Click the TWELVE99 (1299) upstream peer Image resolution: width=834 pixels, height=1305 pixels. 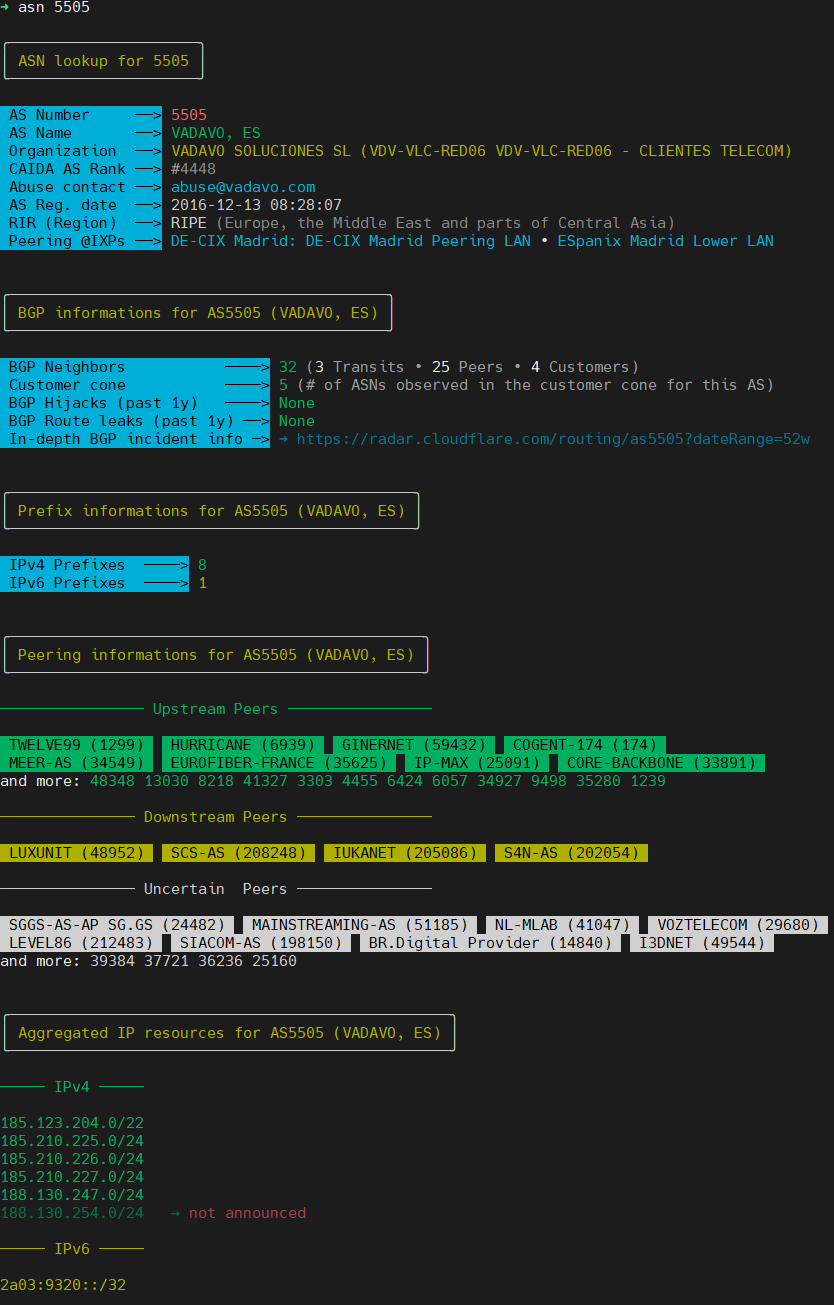tap(77, 745)
